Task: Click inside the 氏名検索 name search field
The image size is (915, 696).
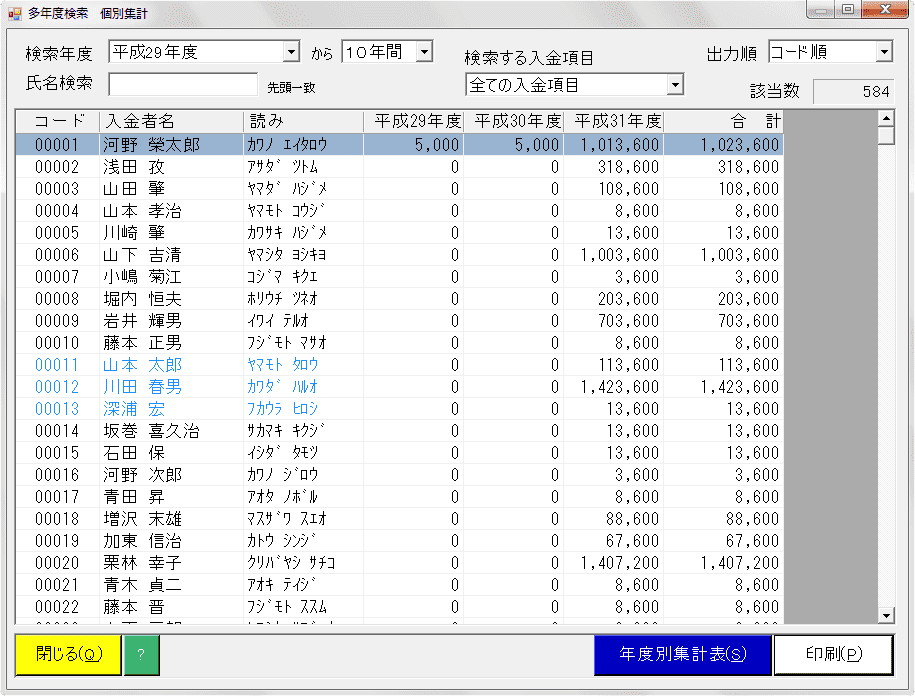Action: [180, 85]
